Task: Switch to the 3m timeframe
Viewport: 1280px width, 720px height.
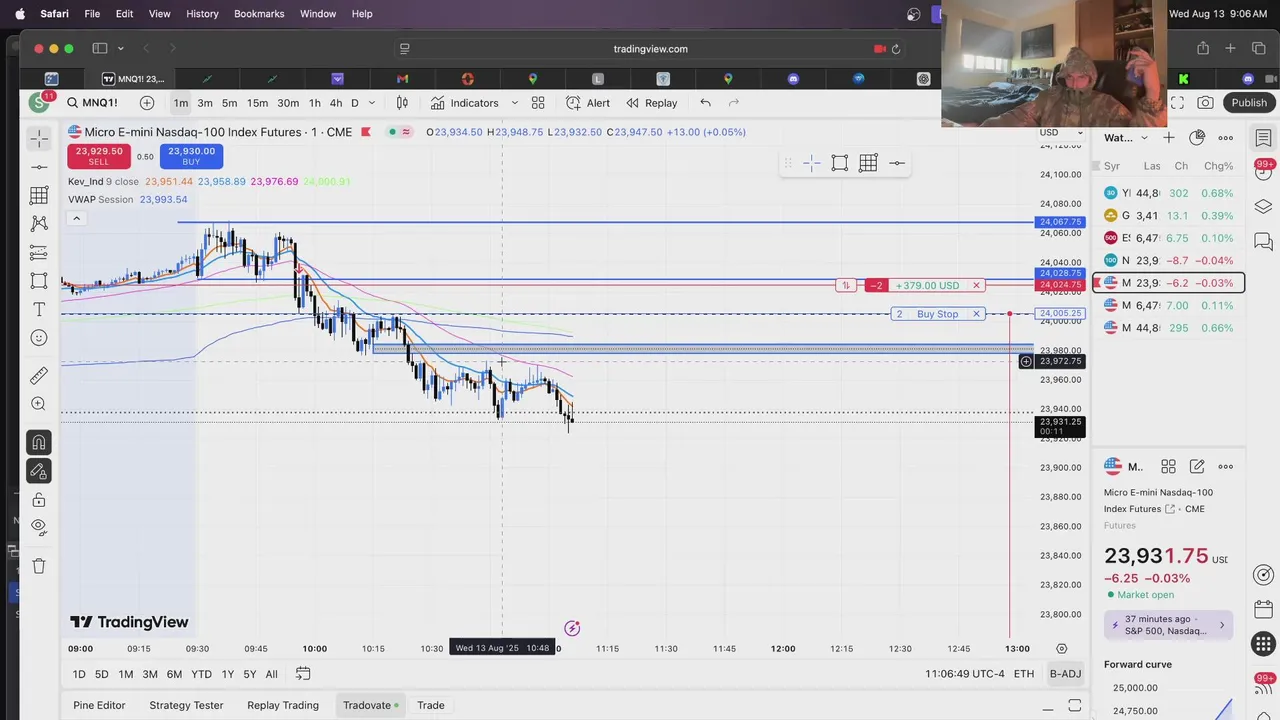Action: tap(205, 103)
